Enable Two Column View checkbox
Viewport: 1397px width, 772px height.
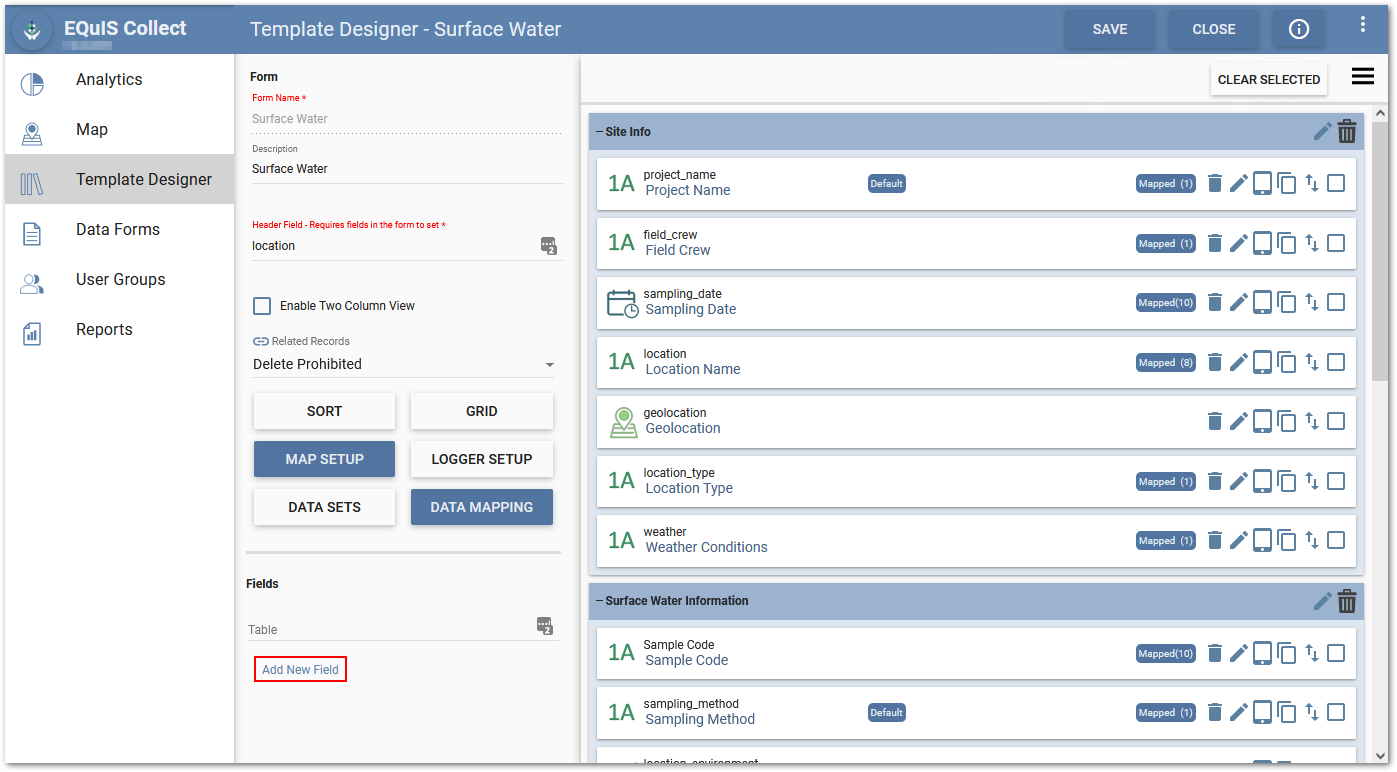[262, 306]
